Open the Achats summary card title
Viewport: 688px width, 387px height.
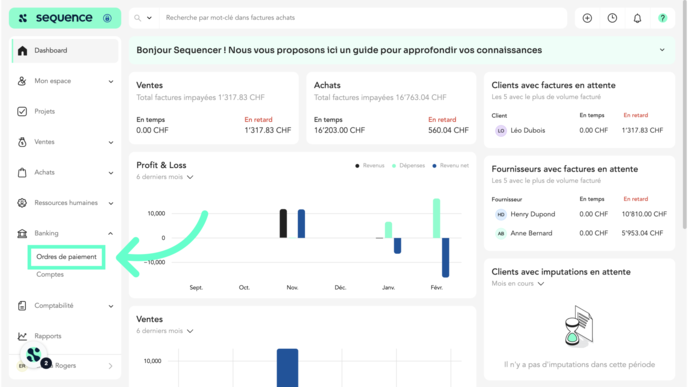(327, 85)
